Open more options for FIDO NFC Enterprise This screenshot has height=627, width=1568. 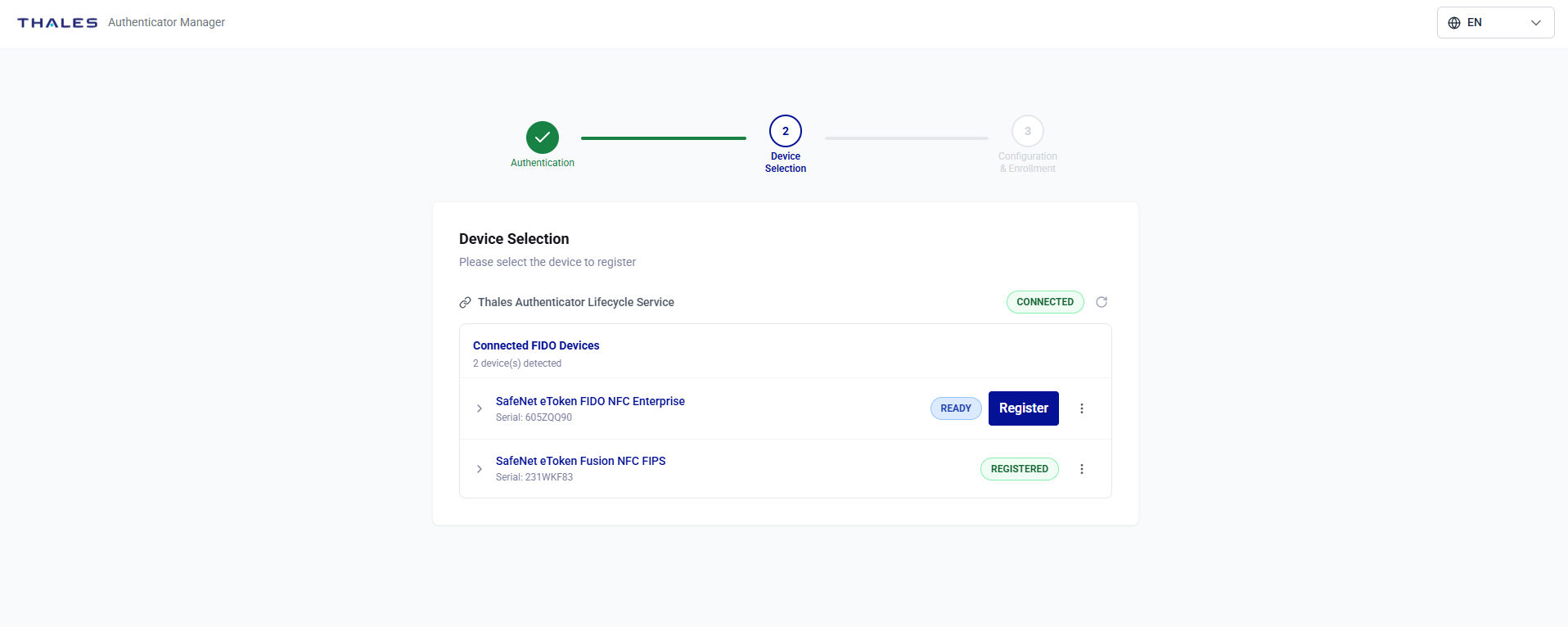point(1082,408)
